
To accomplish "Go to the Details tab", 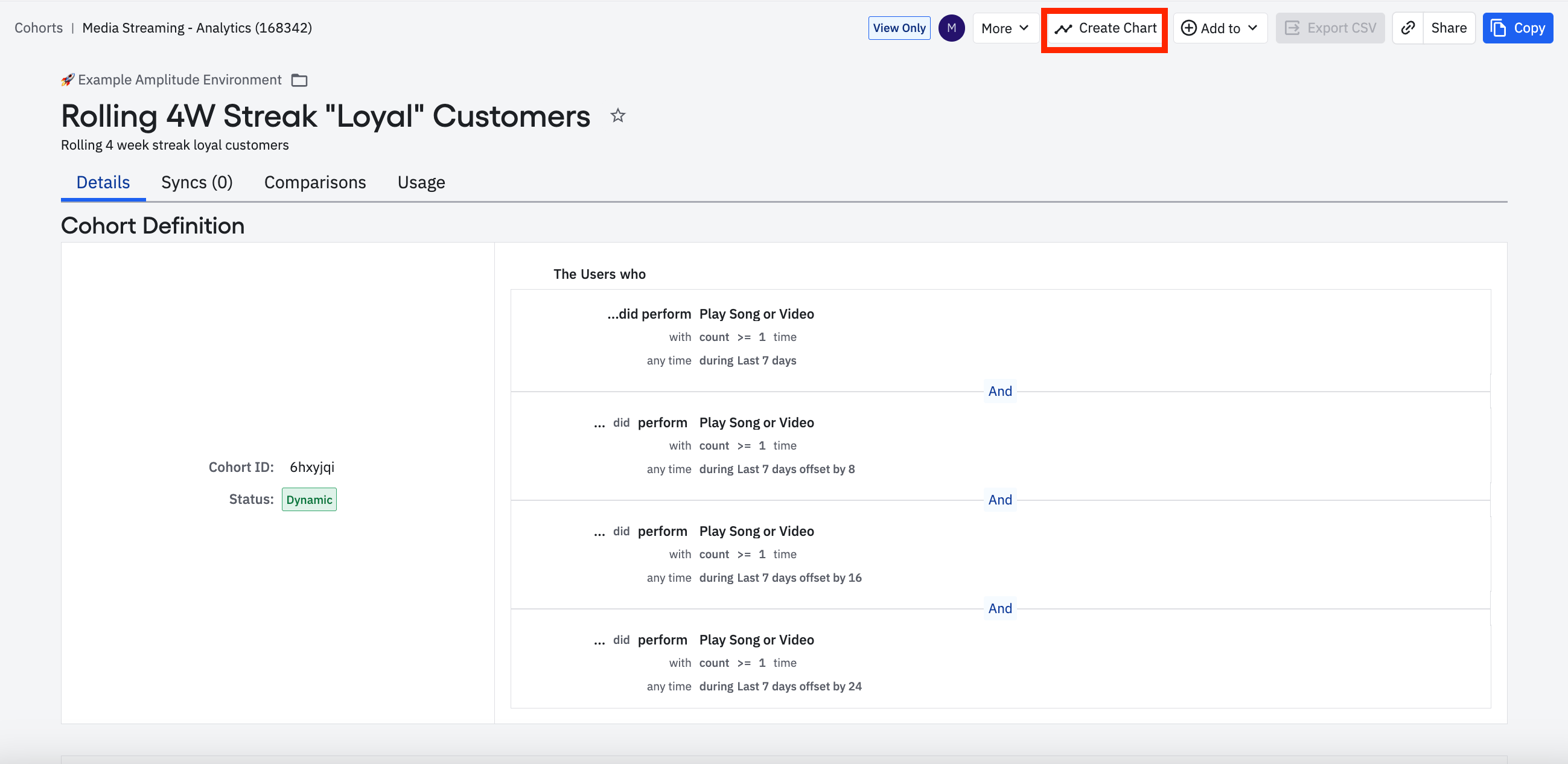I will click(x=103, y=182).
